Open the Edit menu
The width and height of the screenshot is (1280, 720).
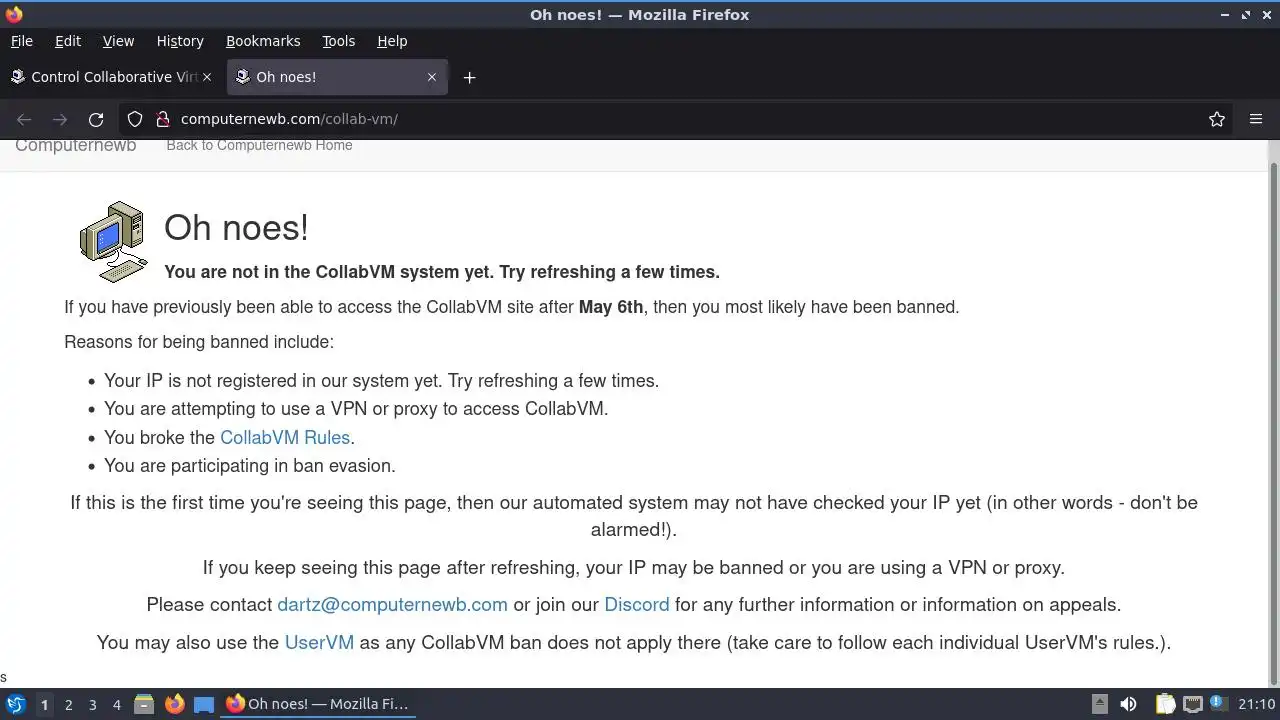click(68, 41)
